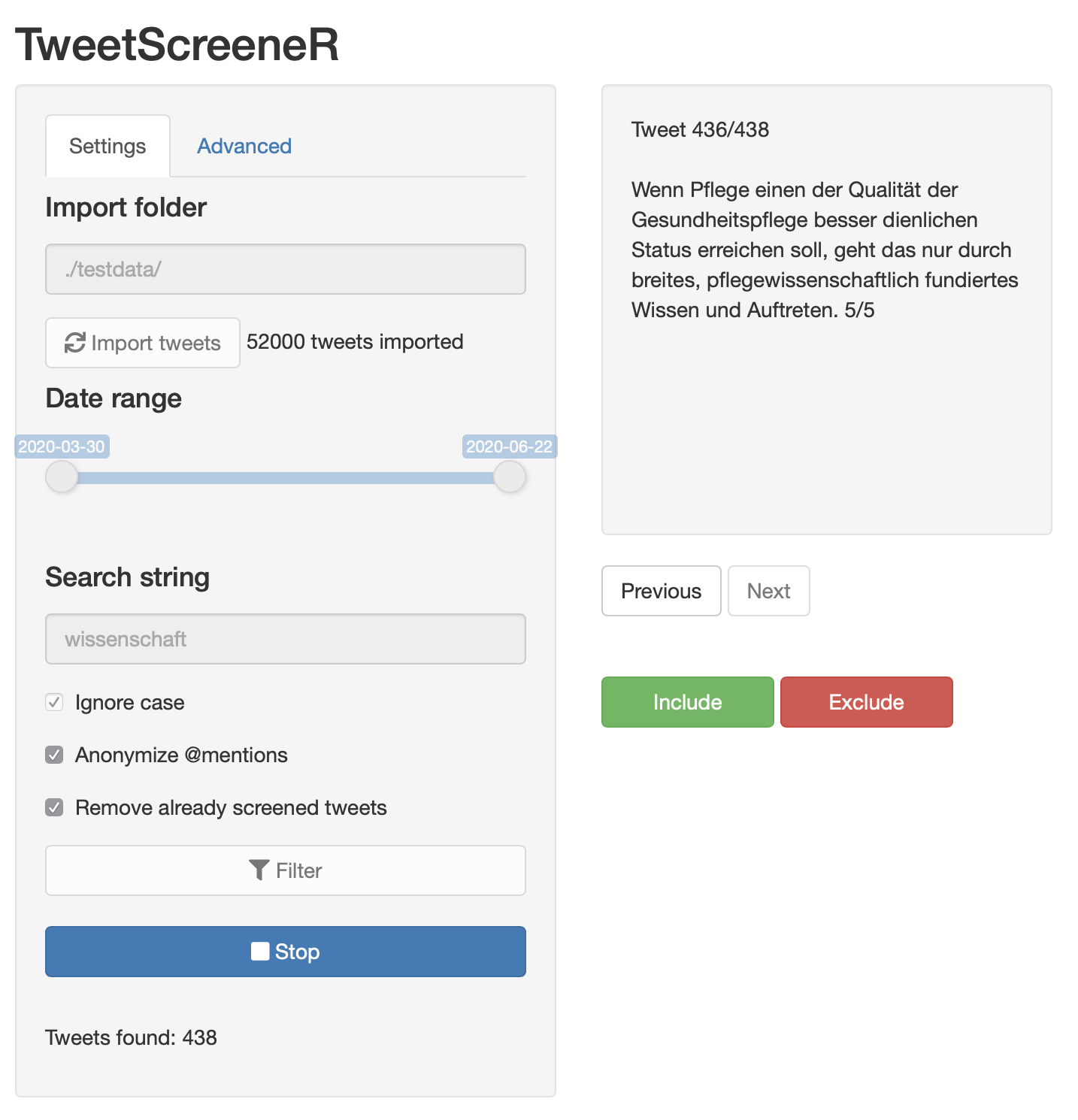Exclude the current tweet
Viewport: 1078px width, 1120px height.
(866, 702)
